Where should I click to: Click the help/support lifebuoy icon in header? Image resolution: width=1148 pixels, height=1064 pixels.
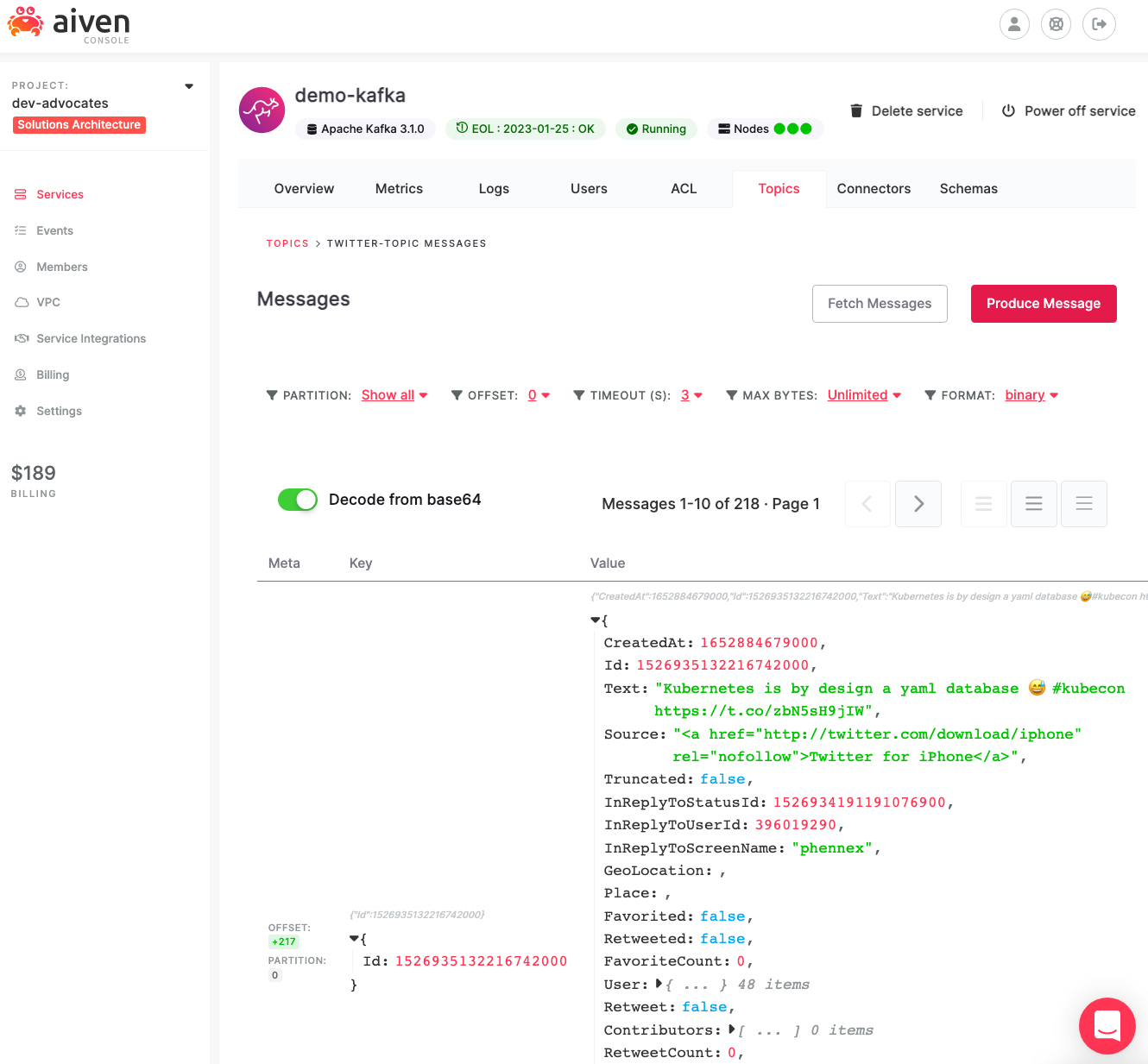coord(1056,24)
